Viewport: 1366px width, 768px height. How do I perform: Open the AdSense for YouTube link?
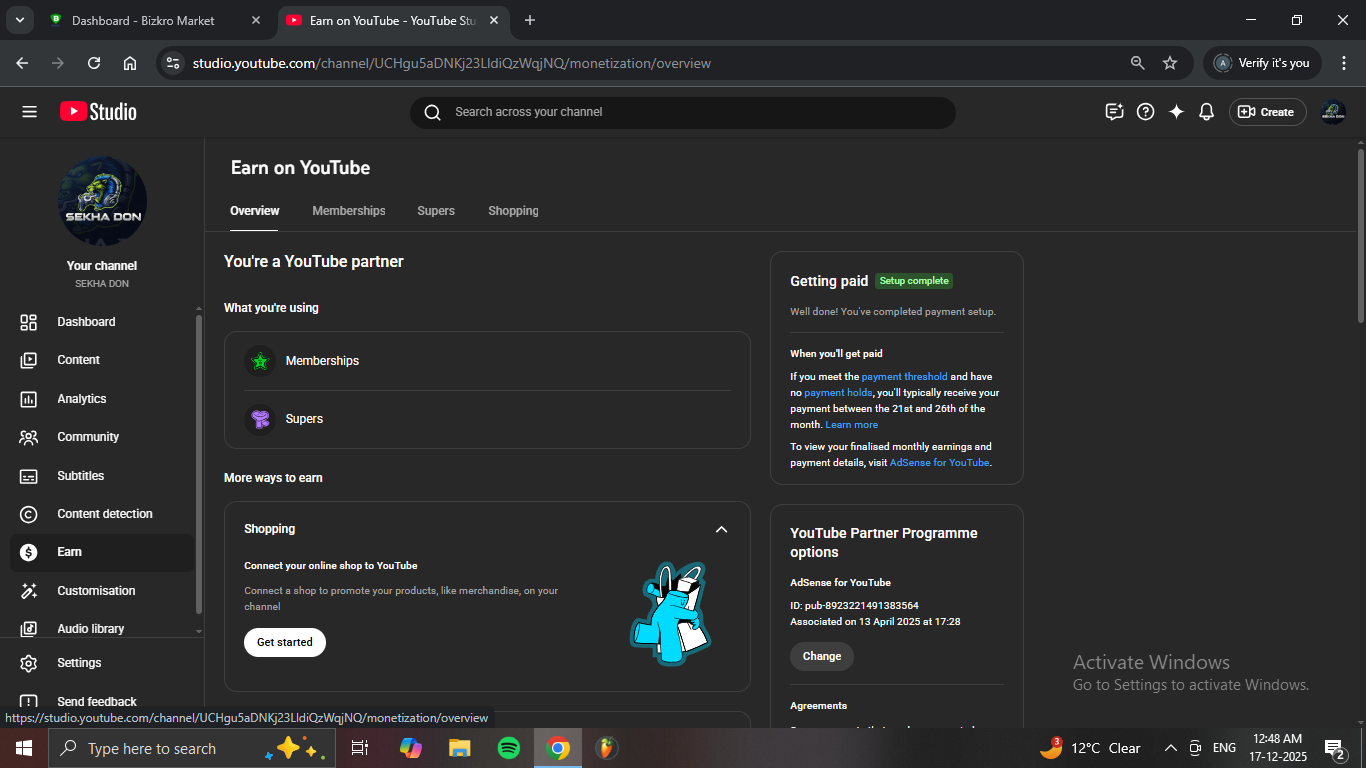click(x=939, y=463)
